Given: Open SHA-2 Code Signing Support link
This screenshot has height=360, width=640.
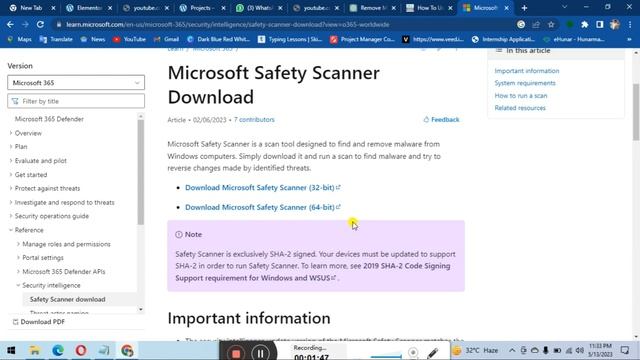Looking at the screenshot, I should (313, 272).
